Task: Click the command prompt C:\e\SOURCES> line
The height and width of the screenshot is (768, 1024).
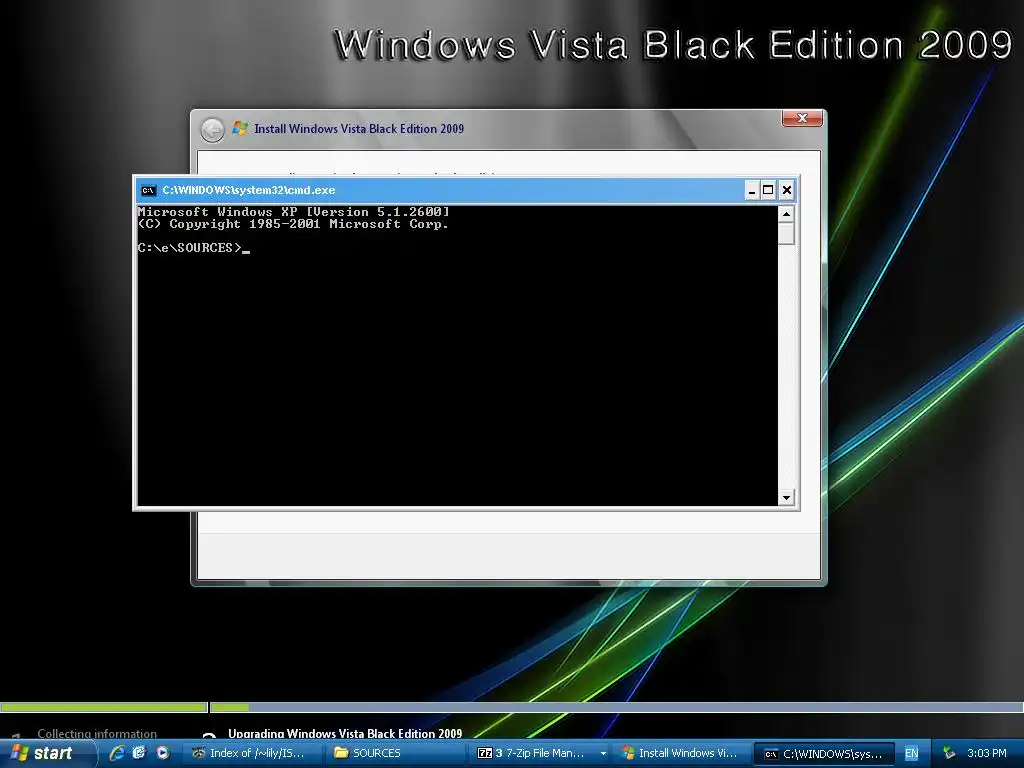Action: (193, 248)
